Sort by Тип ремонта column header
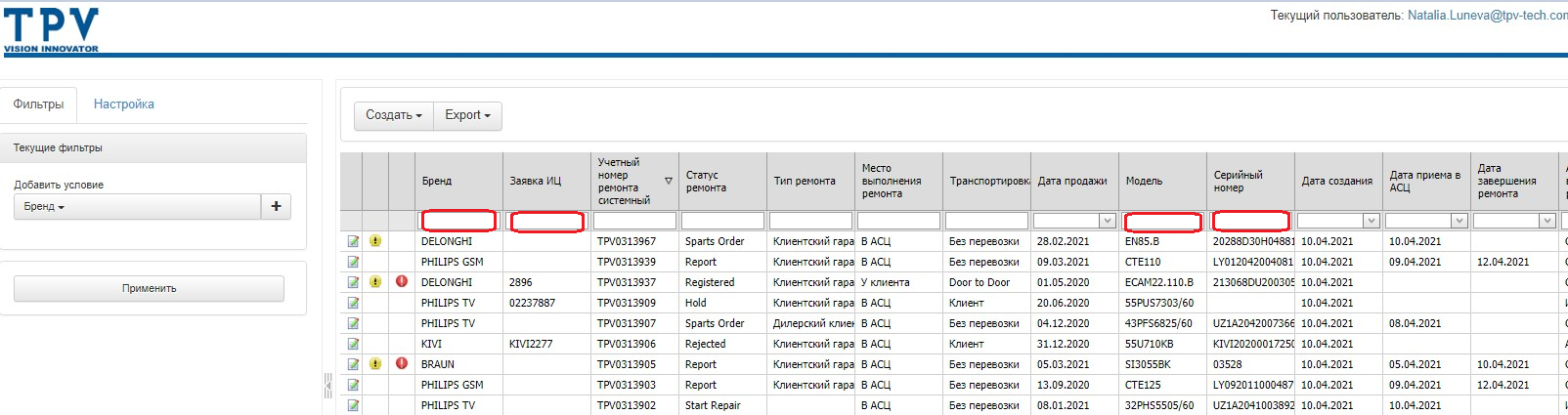The image size is (1568, 415). [810, 181]
